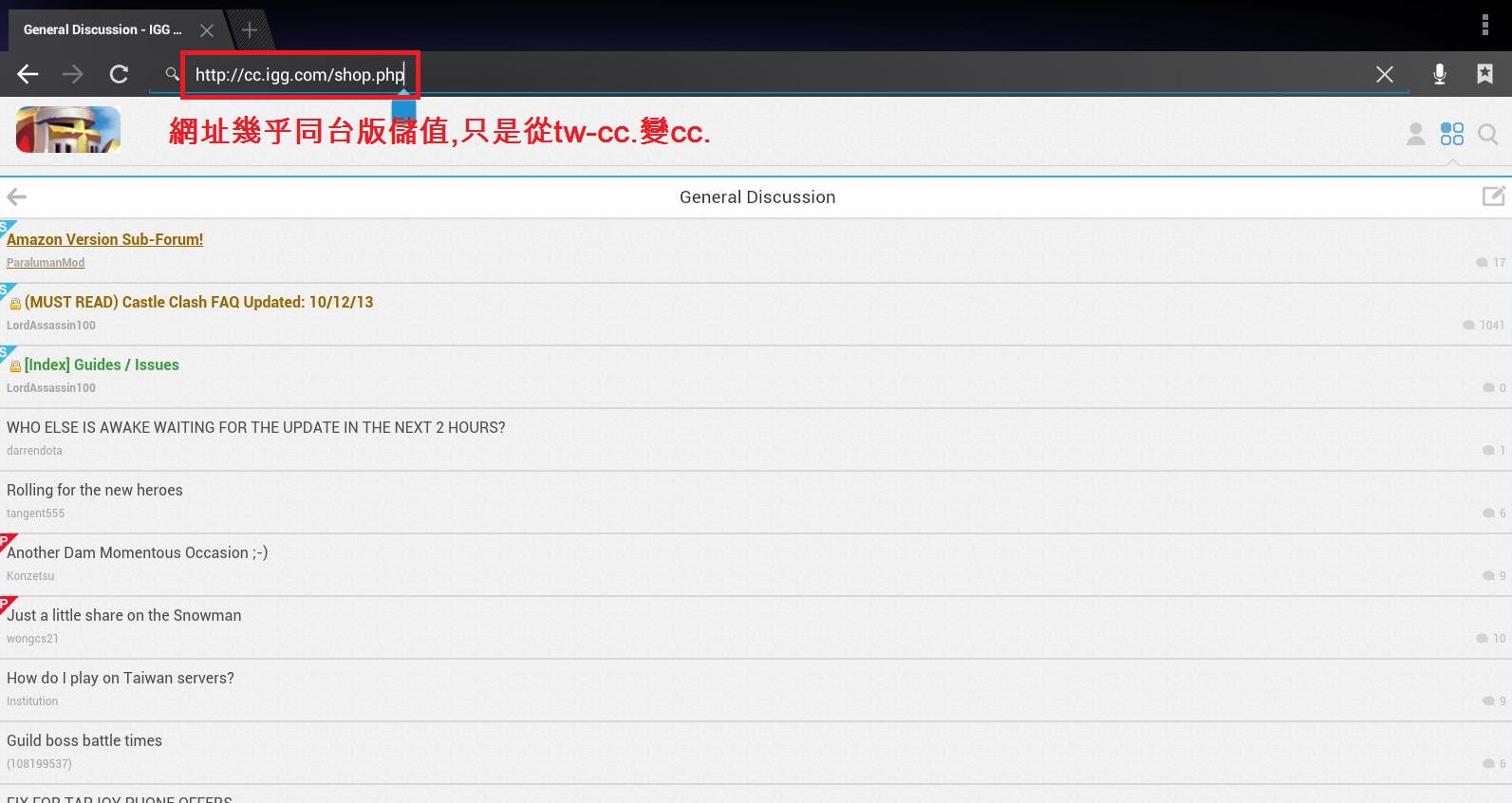Screen dimensions: 1512x803
Task: Click reply count bubble showing 17
Action: coord(1490,262)
